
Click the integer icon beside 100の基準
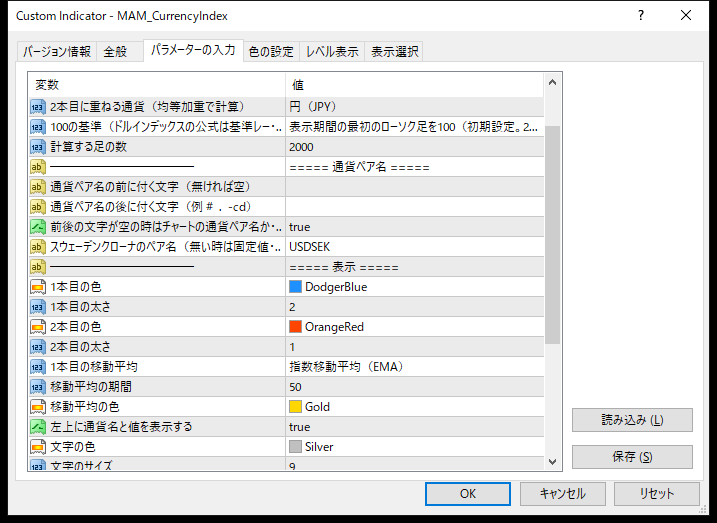click(38, 127)
